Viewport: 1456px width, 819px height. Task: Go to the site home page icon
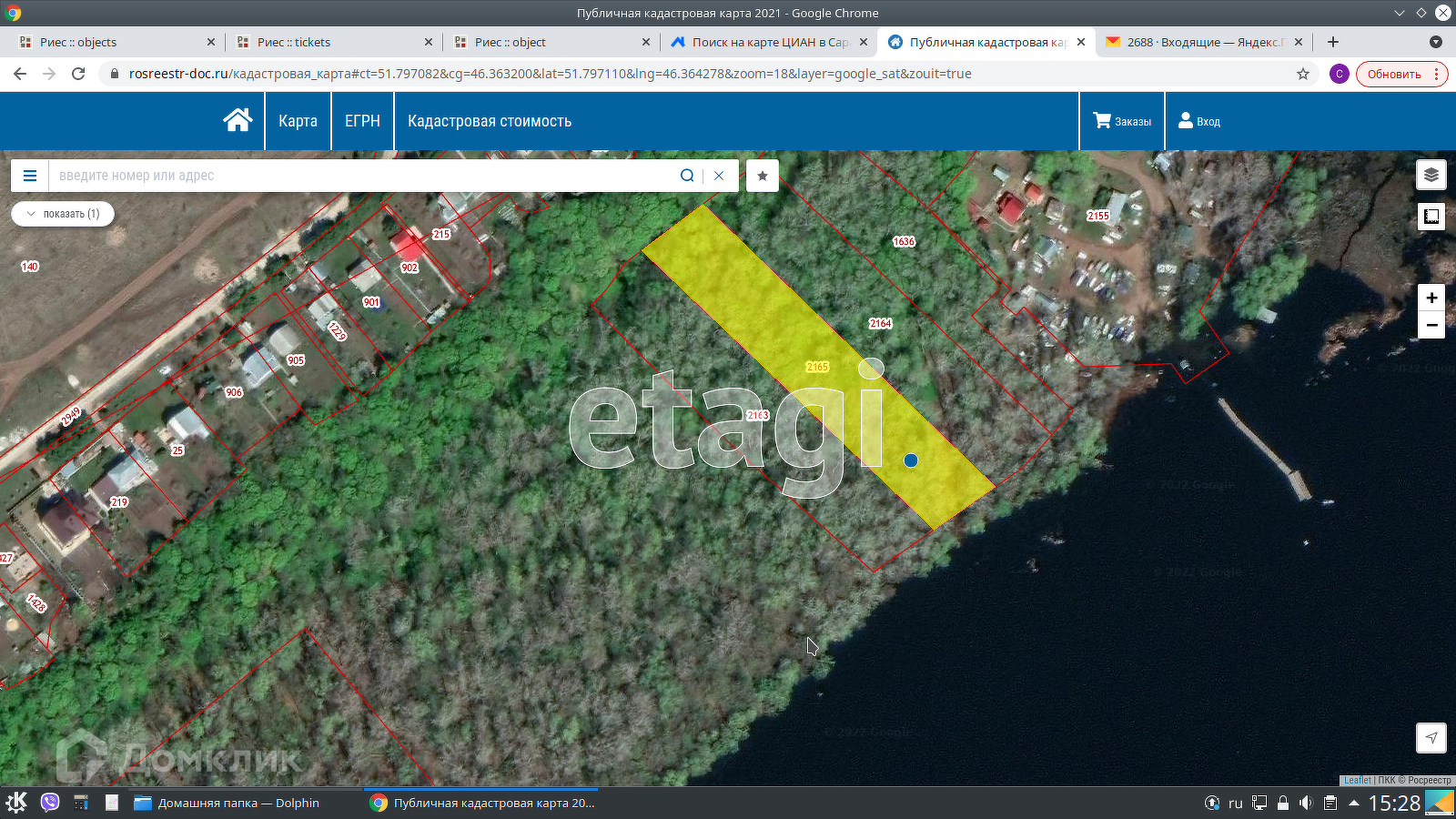238,120
